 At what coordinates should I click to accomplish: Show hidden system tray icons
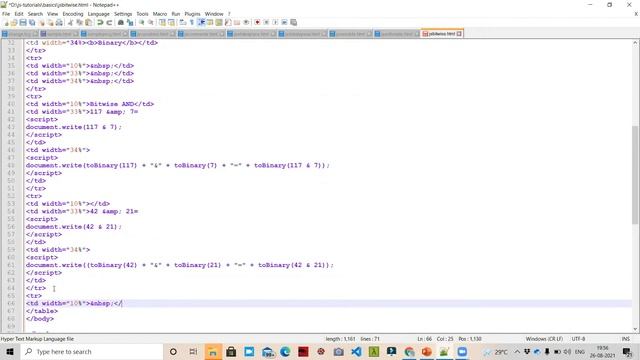click(x=517, y=351)
